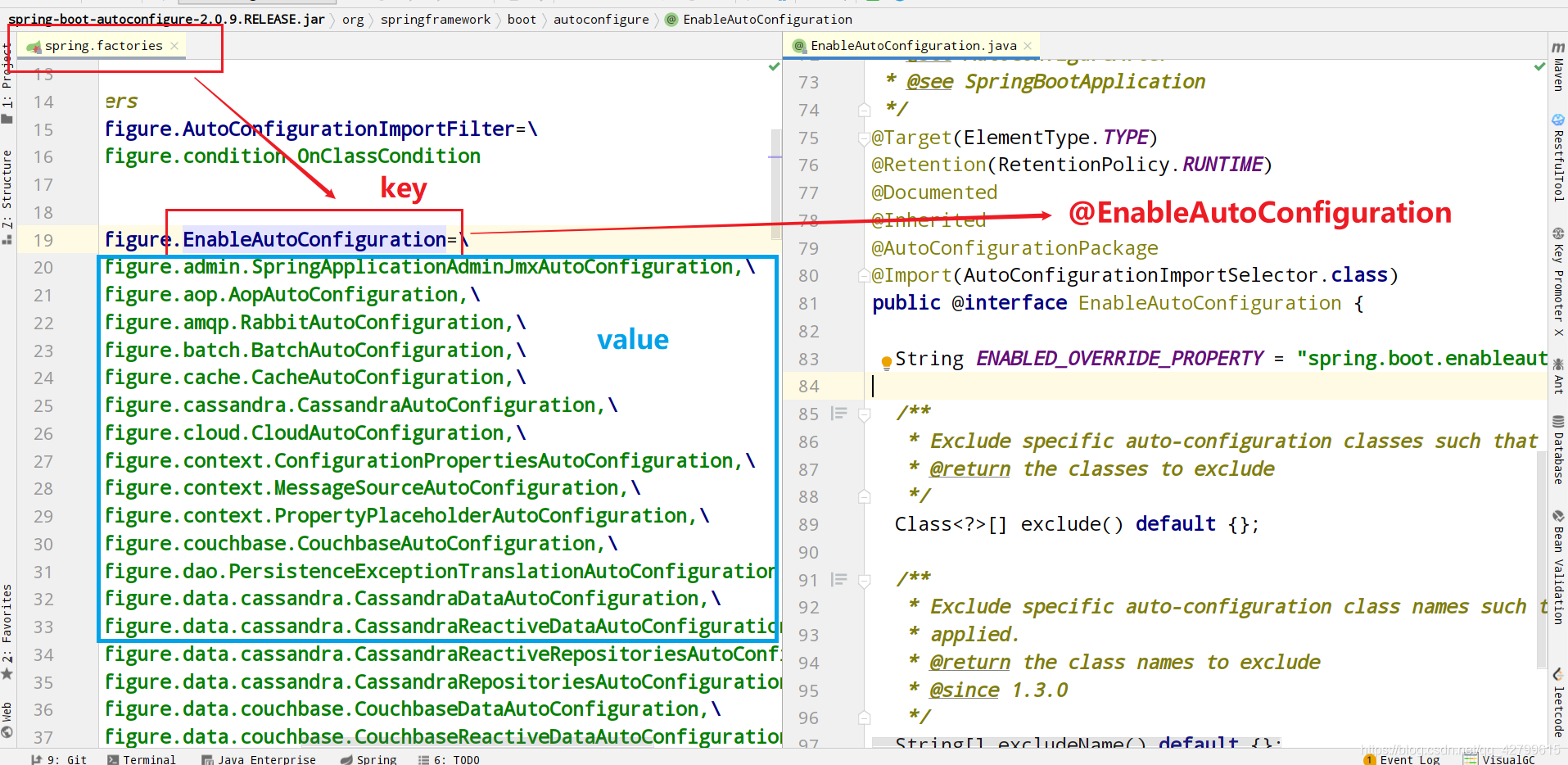The width and height of the screenshot is (1568, 765).
Task: Collapse the Javadoc fold marker at line 91
Action: tap(864, 580)
